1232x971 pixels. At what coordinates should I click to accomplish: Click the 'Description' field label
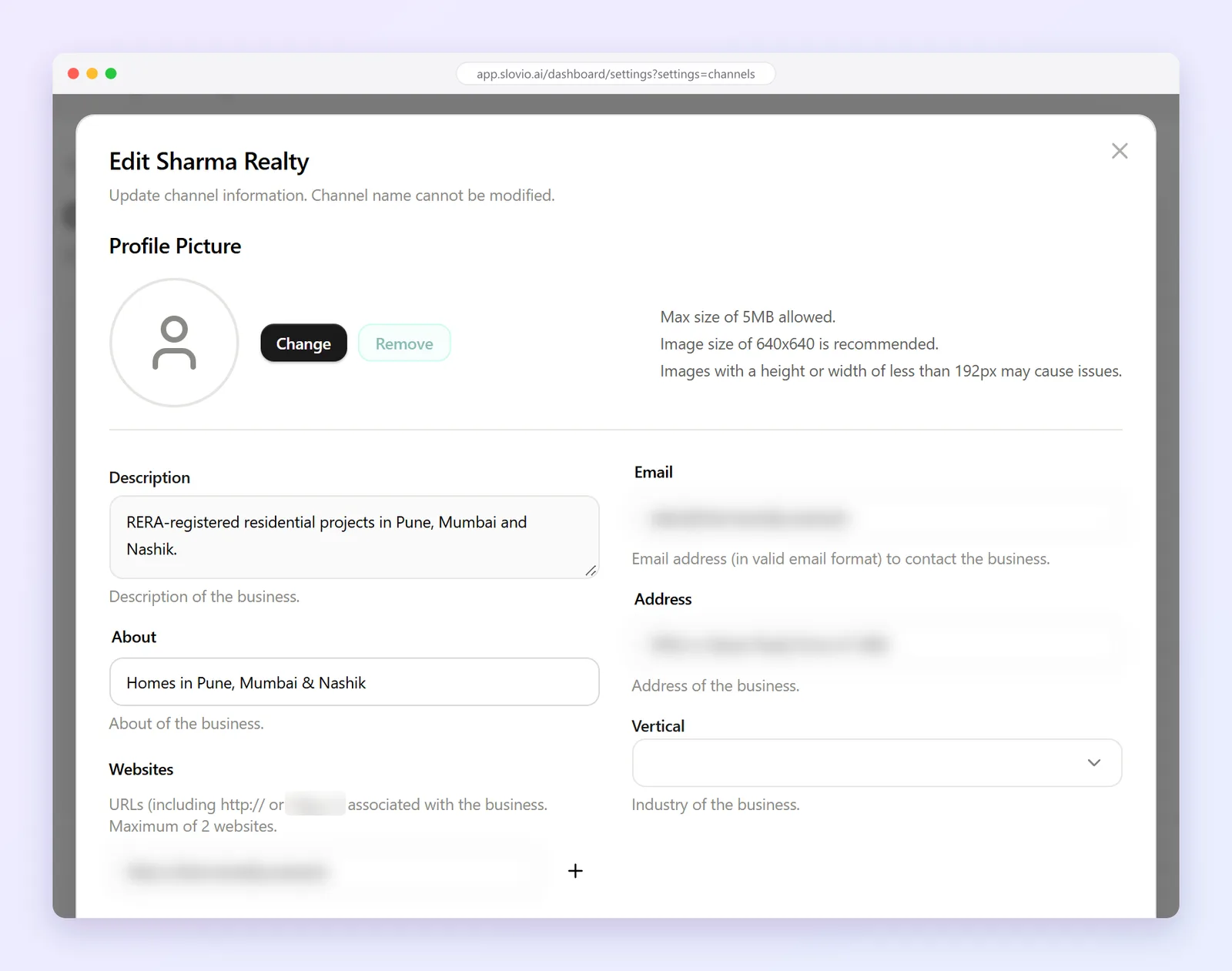pyautogui.click(x=149, y=477)
